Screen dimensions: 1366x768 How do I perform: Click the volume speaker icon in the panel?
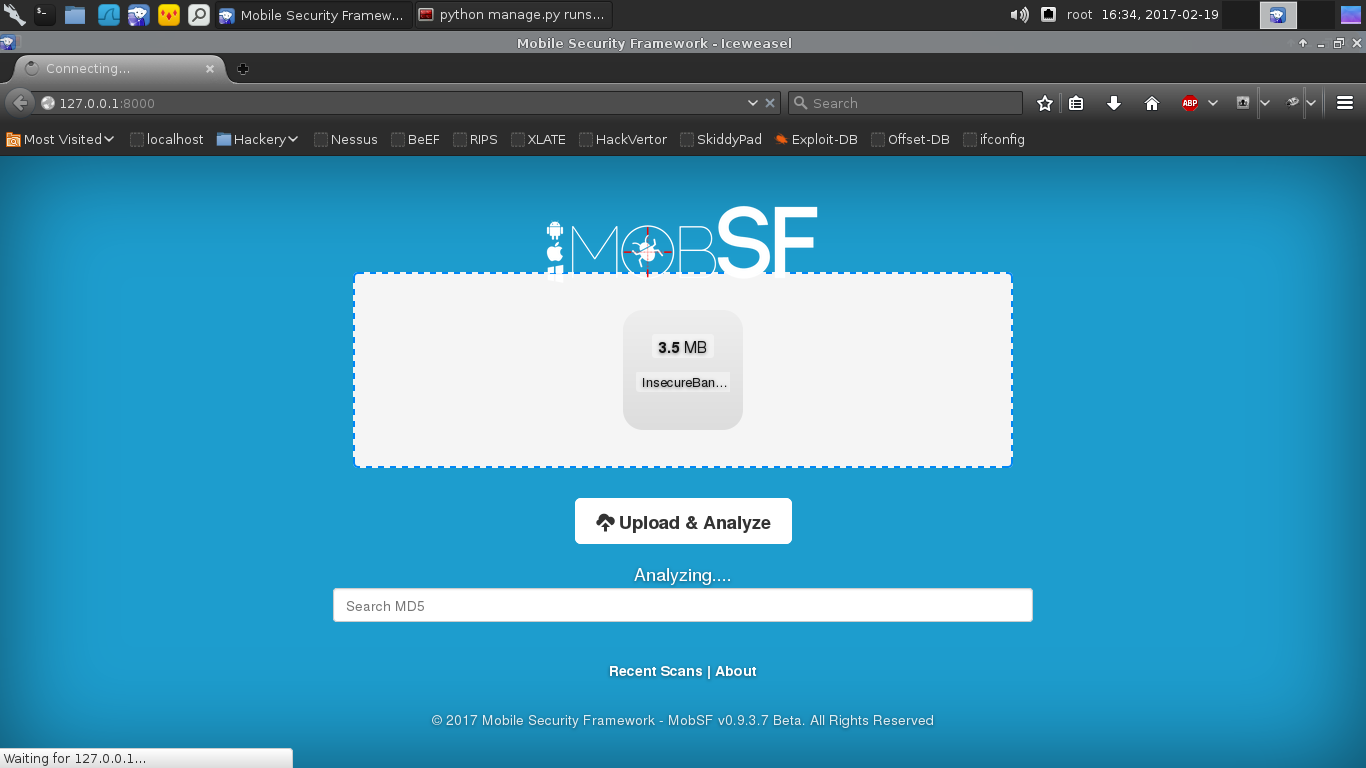[1019, 14]
